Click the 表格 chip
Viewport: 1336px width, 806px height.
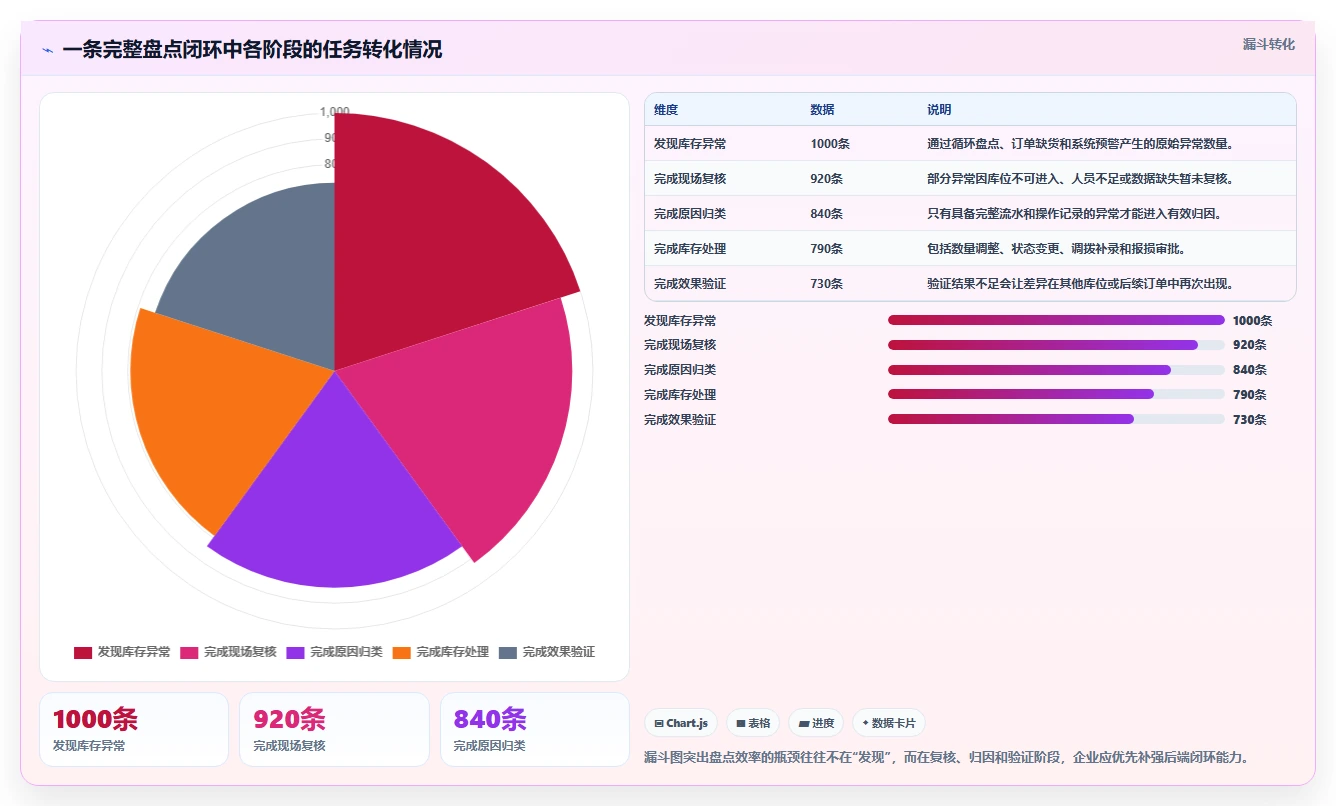coord(753,723)
